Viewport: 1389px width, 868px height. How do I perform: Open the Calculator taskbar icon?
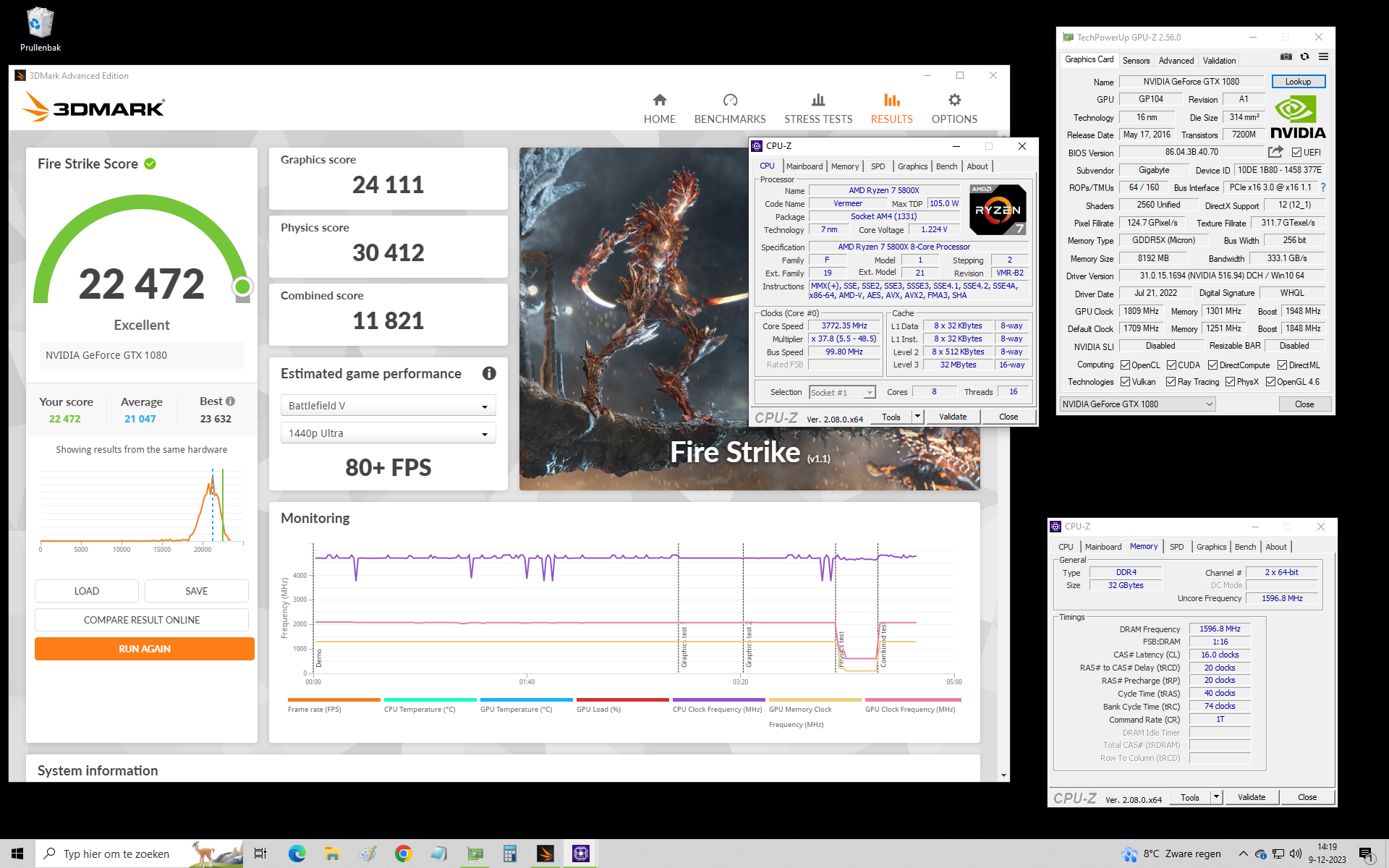coord(510,854)
